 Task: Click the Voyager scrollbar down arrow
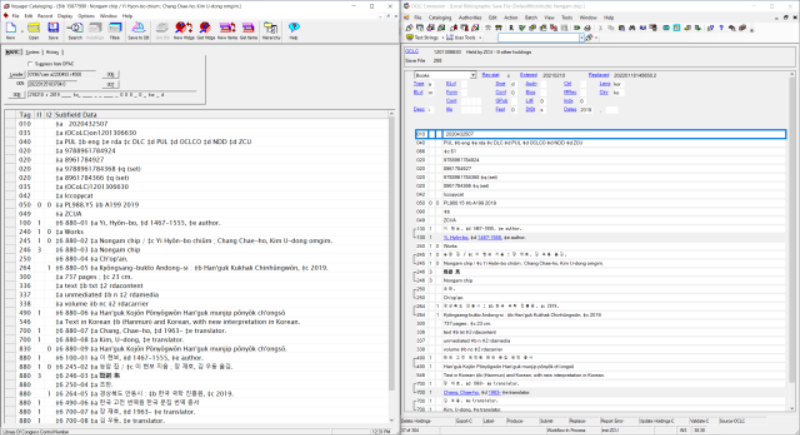pos(391,421)
